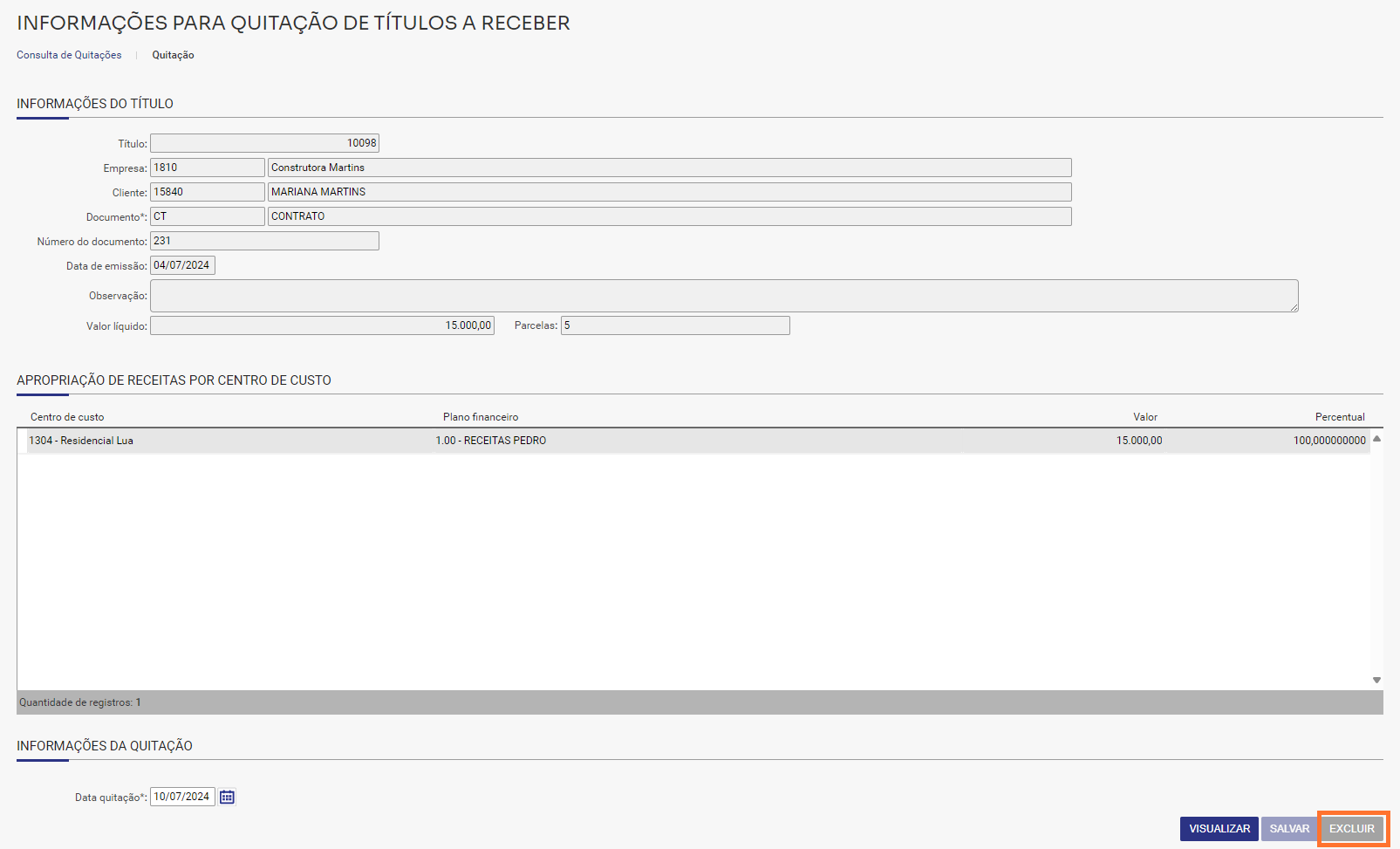Image resolution: width=1400 pixels, height=849 pixels.
Task: Click the Parcelas field showing 5
Action: pyautogui.click(x=675, y=325)
